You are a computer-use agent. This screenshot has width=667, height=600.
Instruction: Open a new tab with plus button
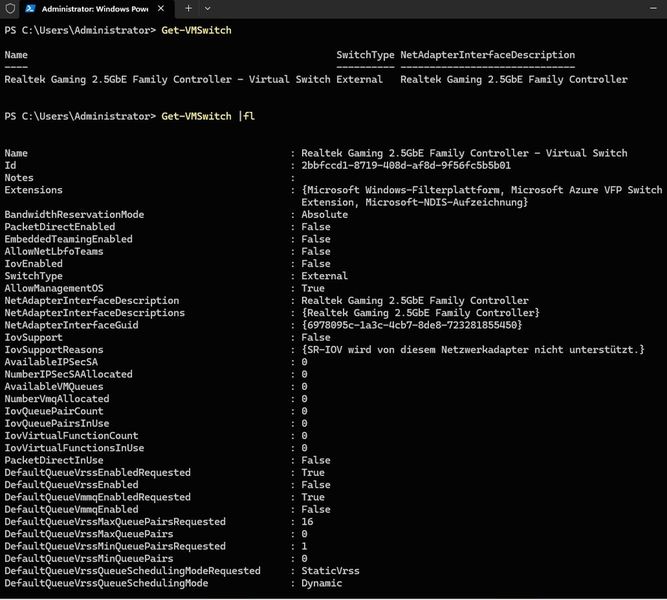(x=188, y=9)
